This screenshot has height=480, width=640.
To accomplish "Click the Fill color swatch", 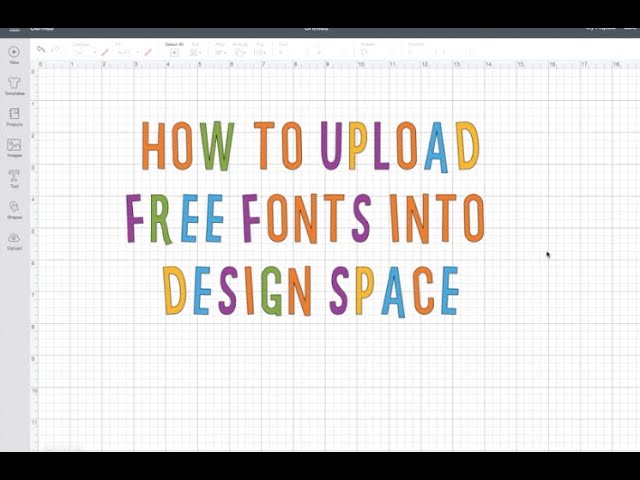I will (148, 52).
